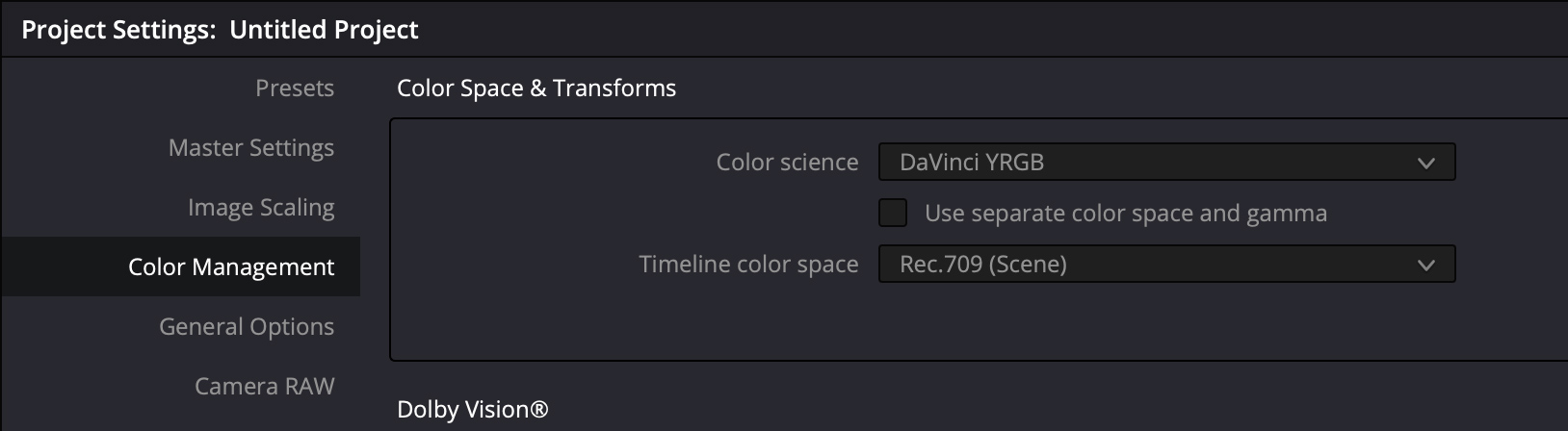Screen dimensions: 1568x431
Task: Open the Color science dropdown
Action: (x=1165, y=163)
